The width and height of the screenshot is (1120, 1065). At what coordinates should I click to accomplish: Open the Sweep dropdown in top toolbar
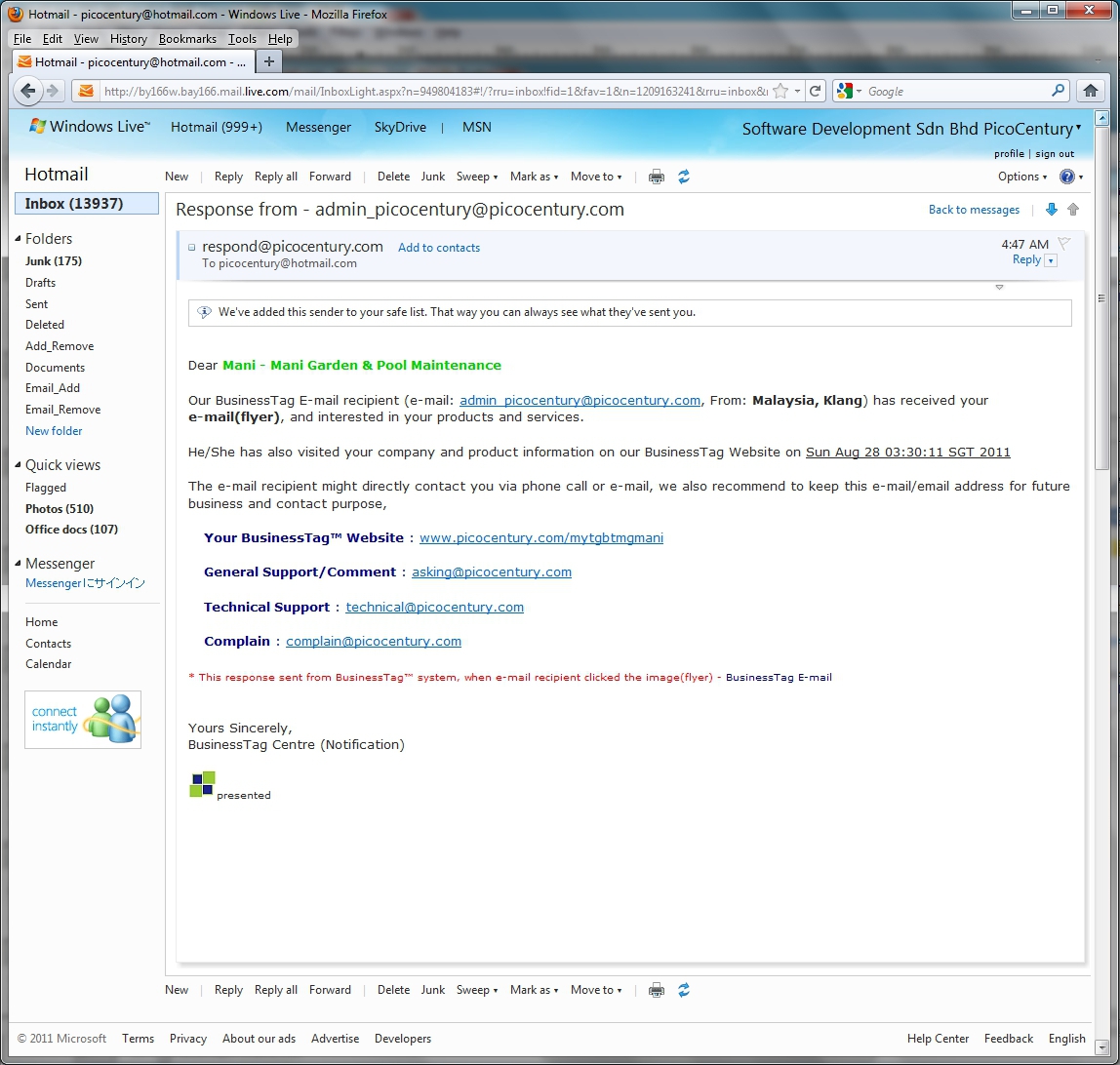click(477, 177)
